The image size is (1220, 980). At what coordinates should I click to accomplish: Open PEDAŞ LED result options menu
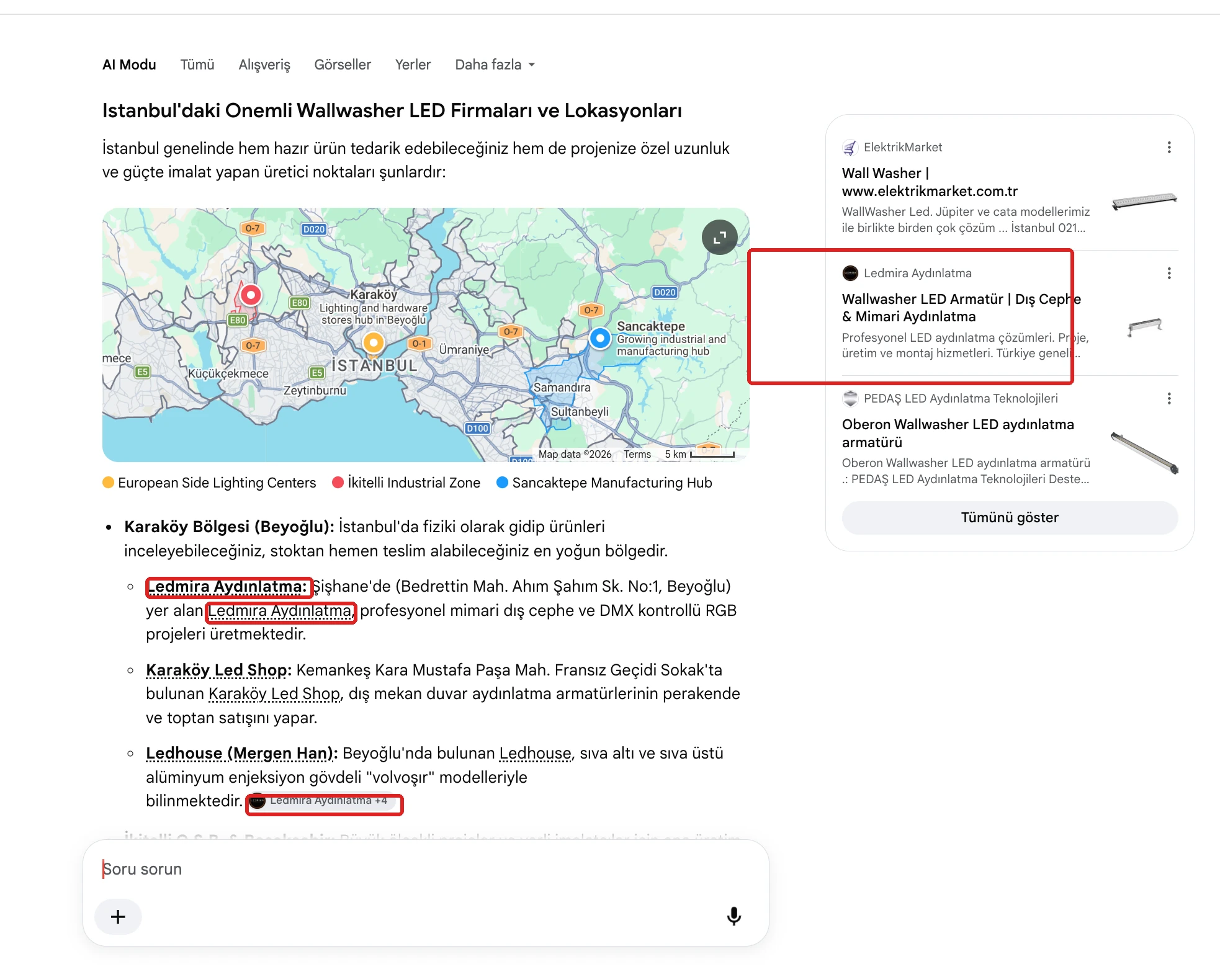1169,399
